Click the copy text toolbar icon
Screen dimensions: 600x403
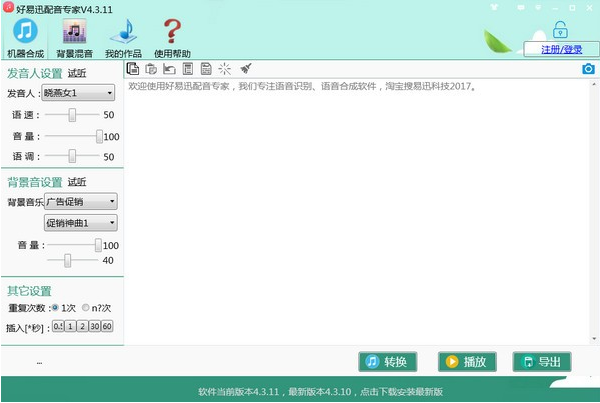(x=133, y=69)
